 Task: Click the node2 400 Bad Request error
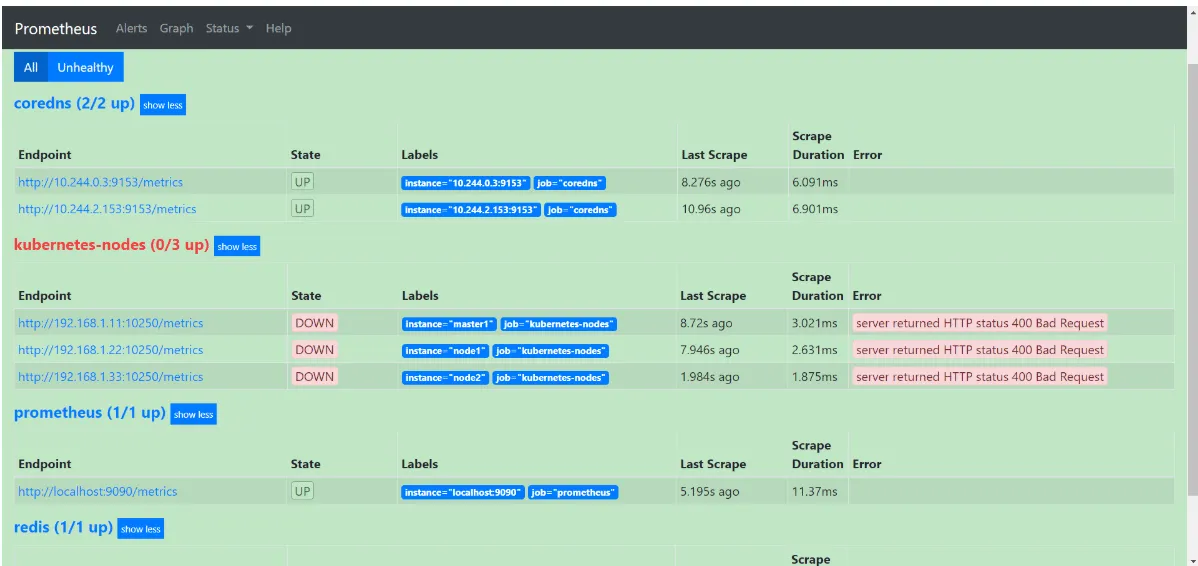click(x=980, y=377)
